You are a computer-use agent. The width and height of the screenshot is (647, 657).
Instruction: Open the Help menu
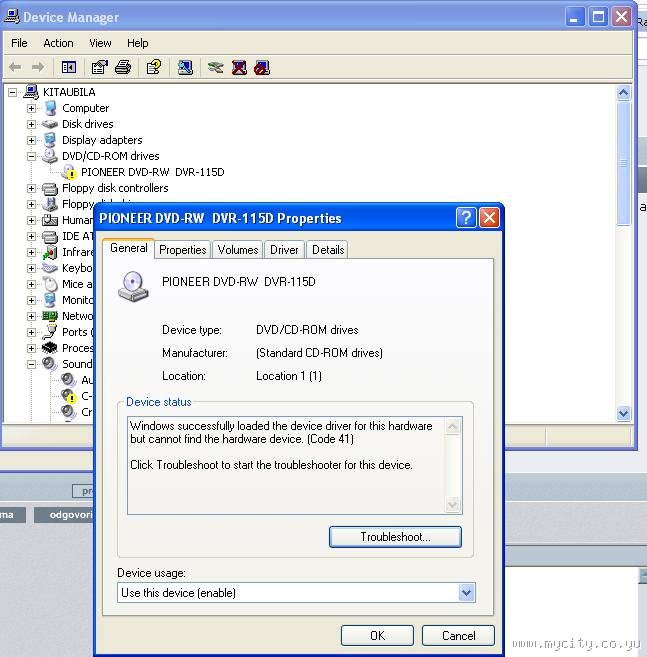pyautogui.click(x=137, y=43)
